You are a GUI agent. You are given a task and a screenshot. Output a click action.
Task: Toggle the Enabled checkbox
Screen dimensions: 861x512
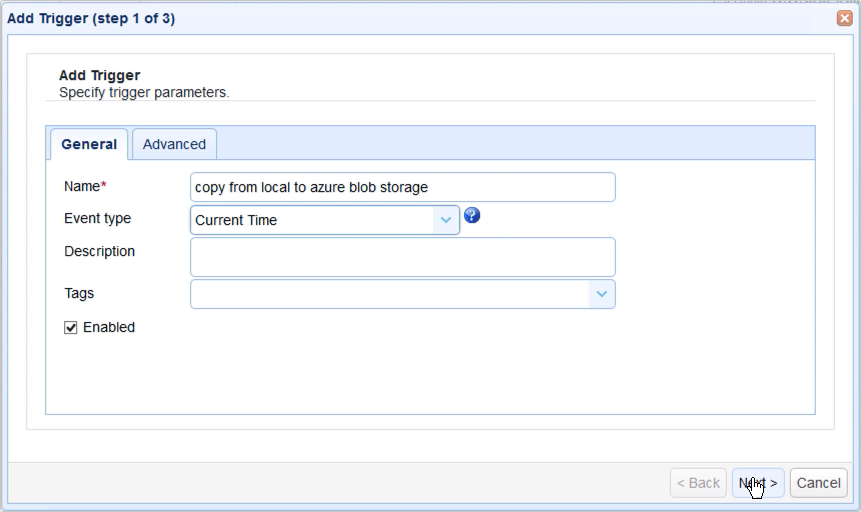pos(71,328)
